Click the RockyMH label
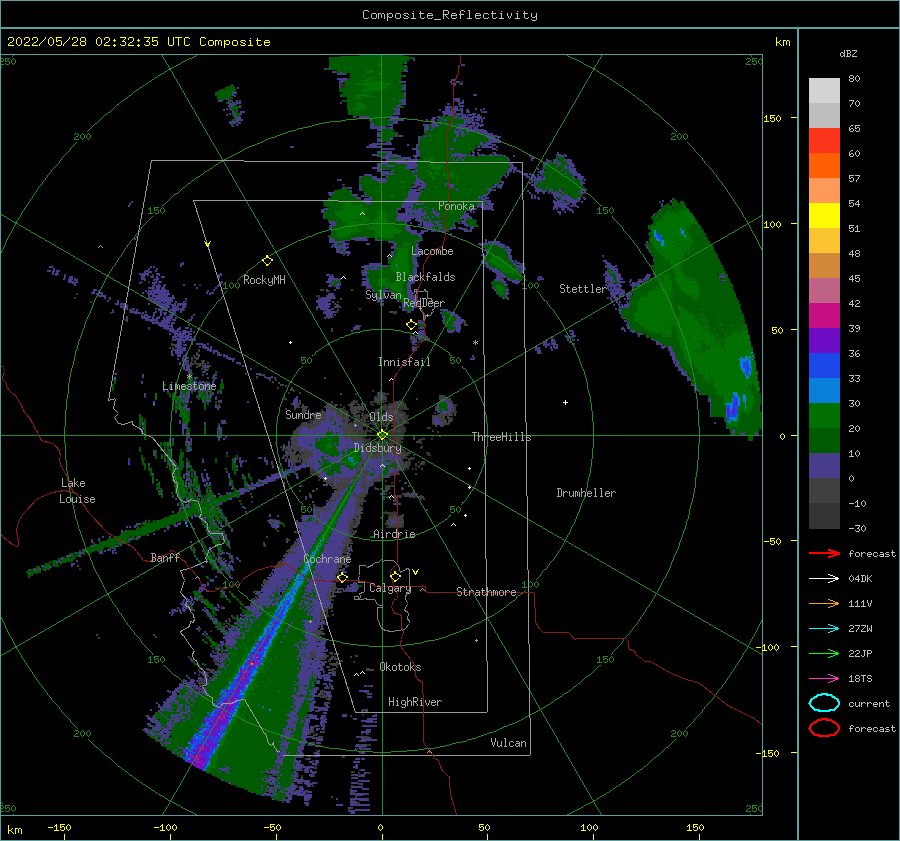Screen dimensions: 900x841 264,280
